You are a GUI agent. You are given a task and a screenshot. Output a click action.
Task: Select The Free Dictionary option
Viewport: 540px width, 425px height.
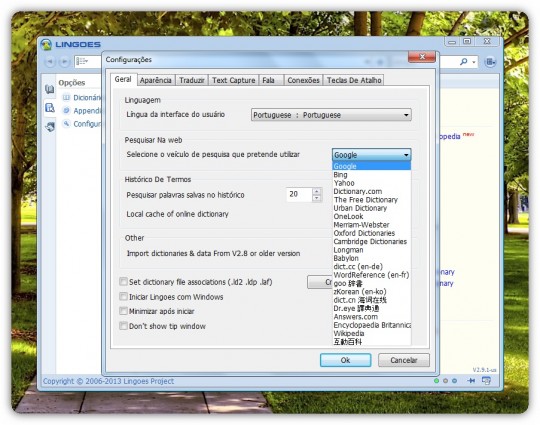pos(372,200)
